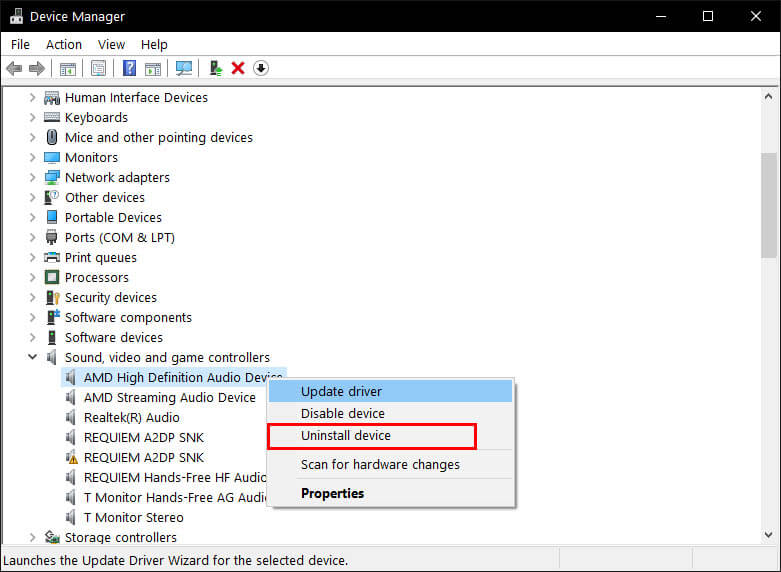Click the red X uninstall device icon
This screenshot has width=781, height=572.
238,68
